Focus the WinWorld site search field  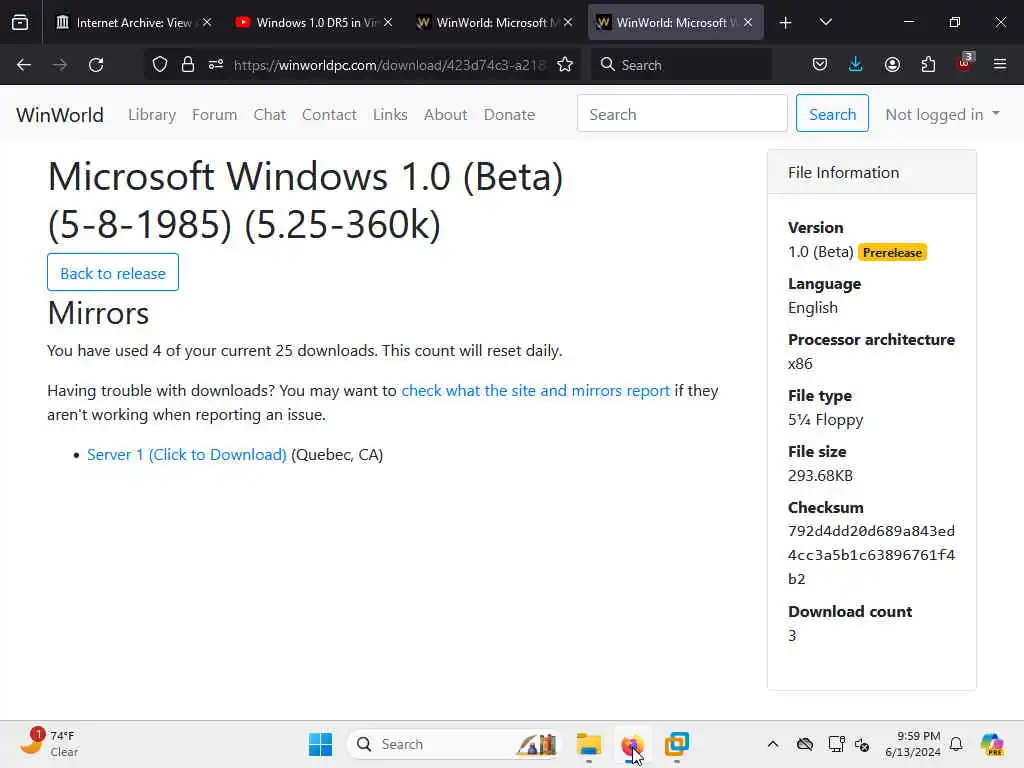[682, 114]
